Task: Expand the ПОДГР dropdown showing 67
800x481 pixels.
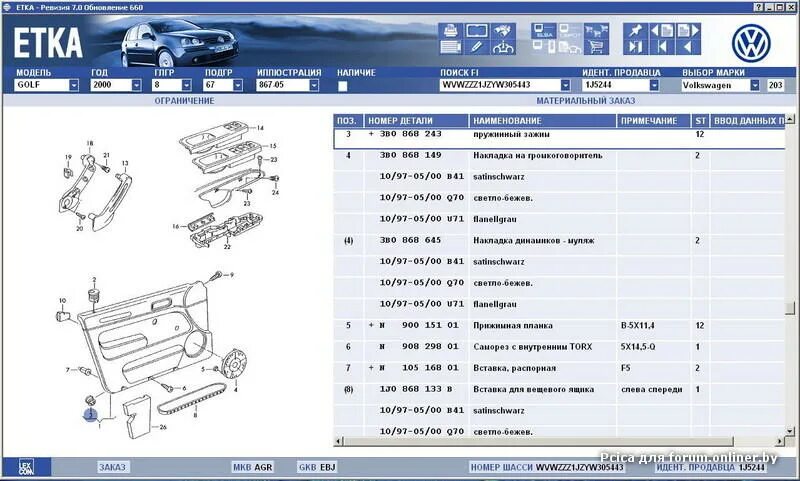Action: click(x=238, y=85)
